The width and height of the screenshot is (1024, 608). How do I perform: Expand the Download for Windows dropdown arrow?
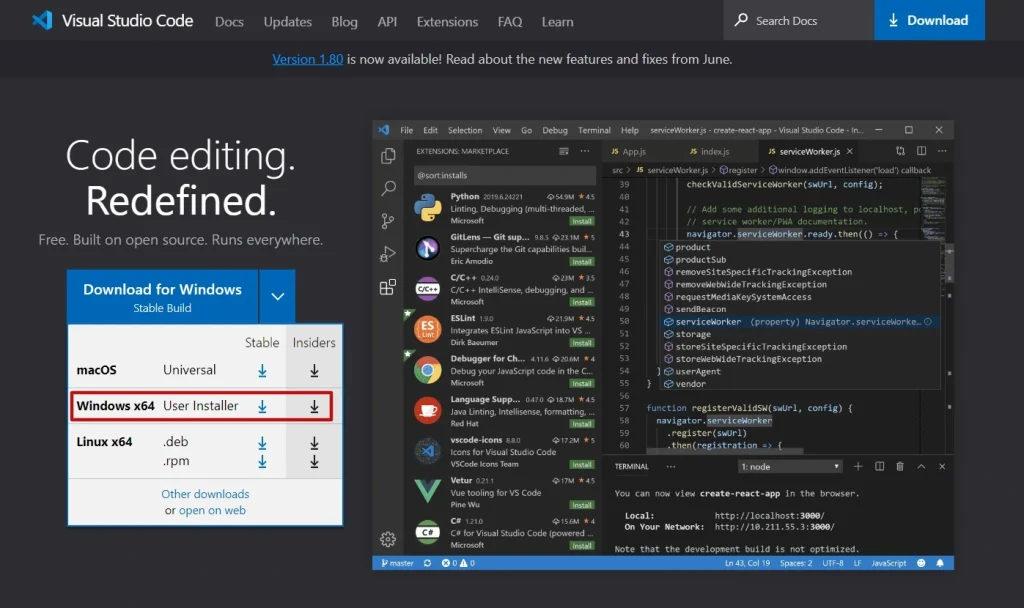click(x=277, y=296)
